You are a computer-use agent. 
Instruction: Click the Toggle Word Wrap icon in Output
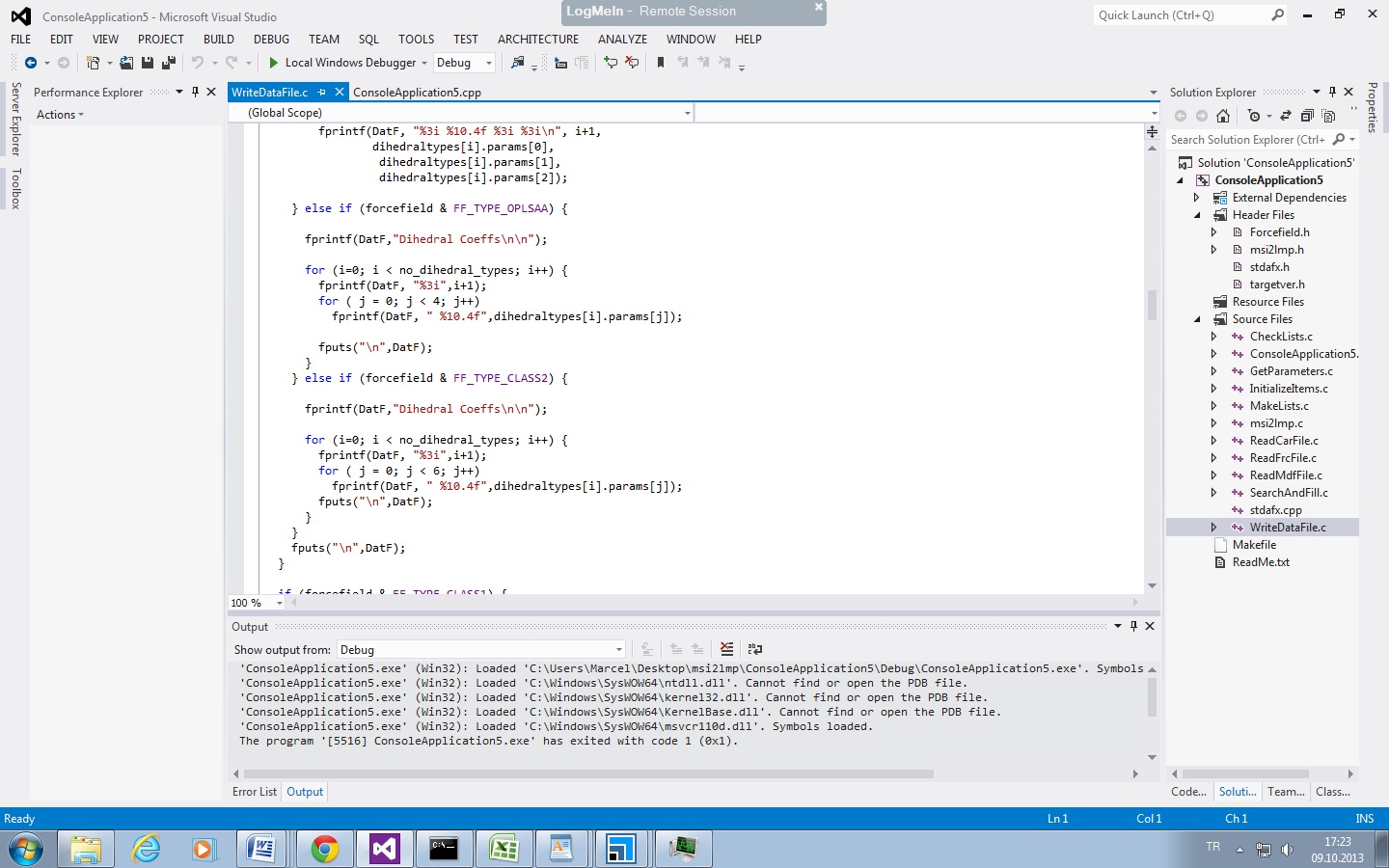[755, 649]
